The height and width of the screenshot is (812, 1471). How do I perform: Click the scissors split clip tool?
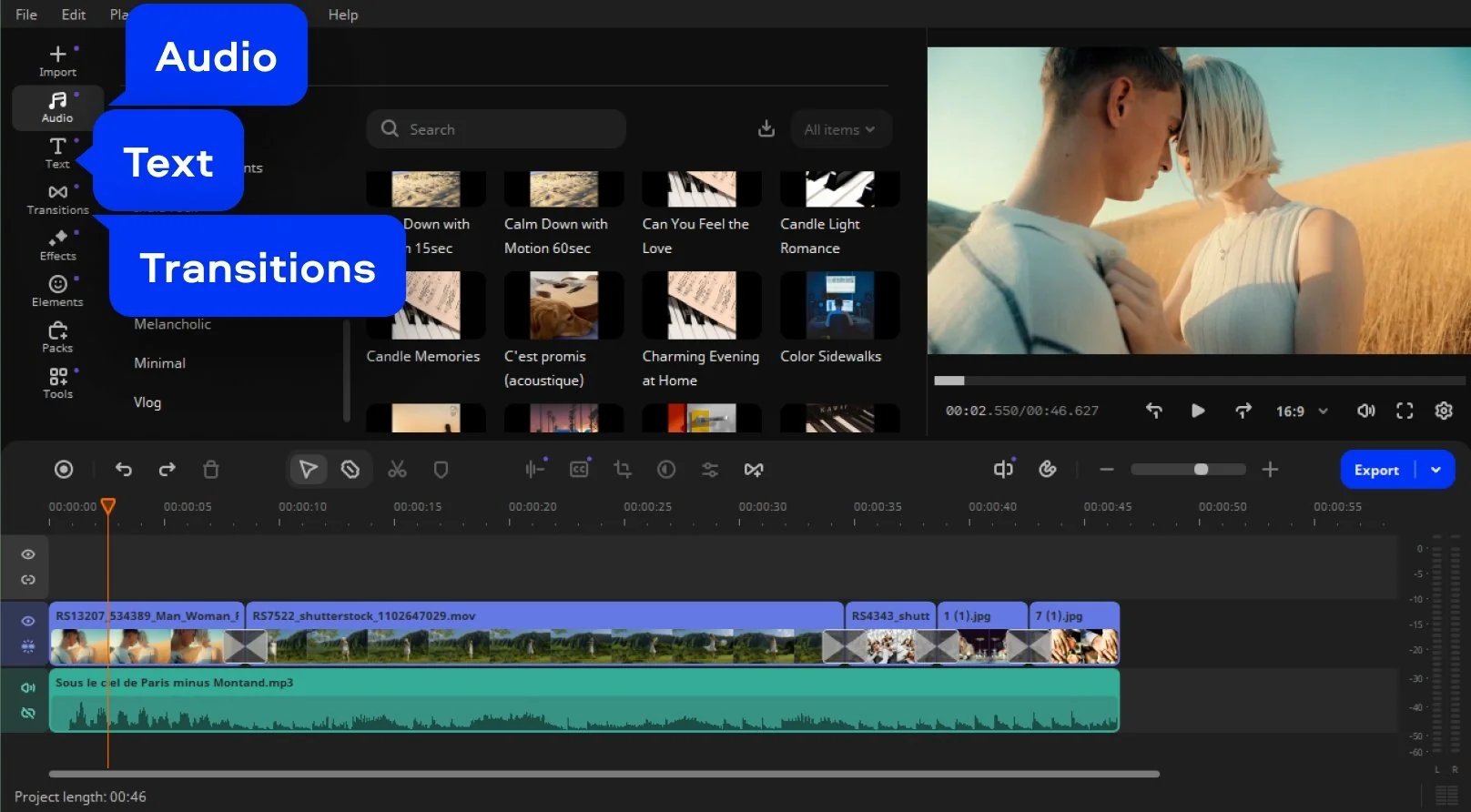(x=397, y=470)
